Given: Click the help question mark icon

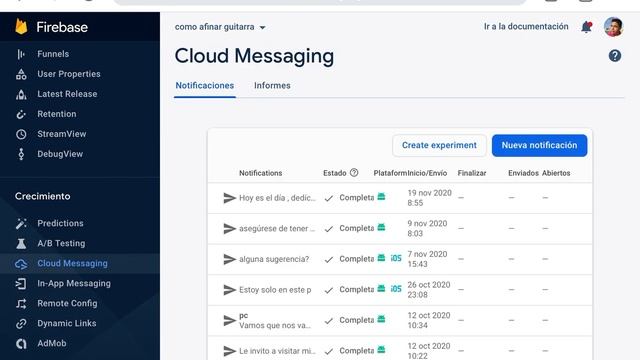Looking at the screenshot, I should [x=615, y=56].
